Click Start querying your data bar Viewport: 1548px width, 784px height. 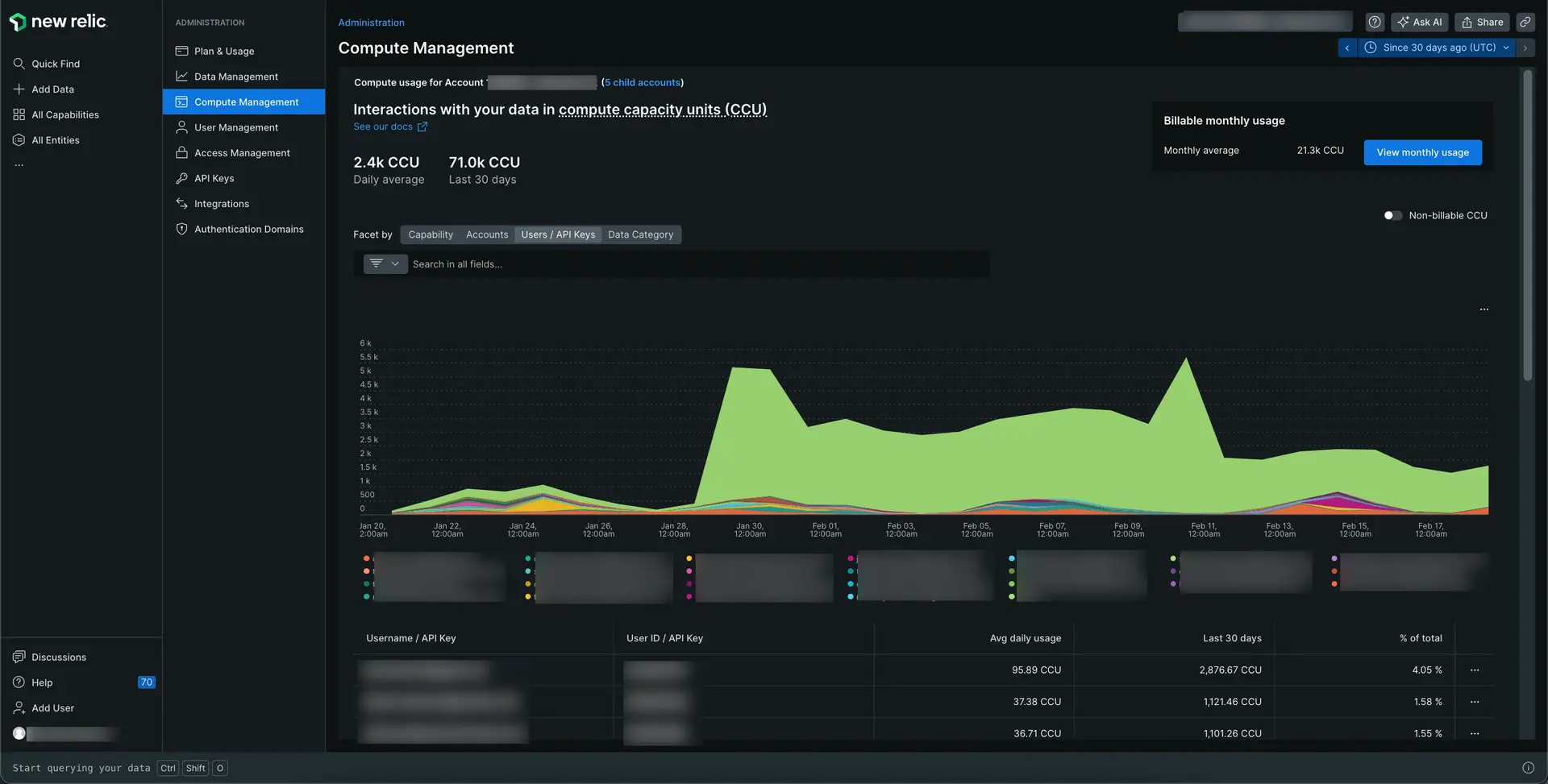81,768
